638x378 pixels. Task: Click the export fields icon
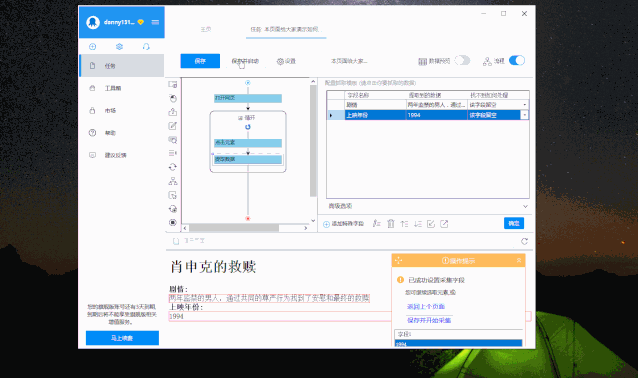click(444, 224)
